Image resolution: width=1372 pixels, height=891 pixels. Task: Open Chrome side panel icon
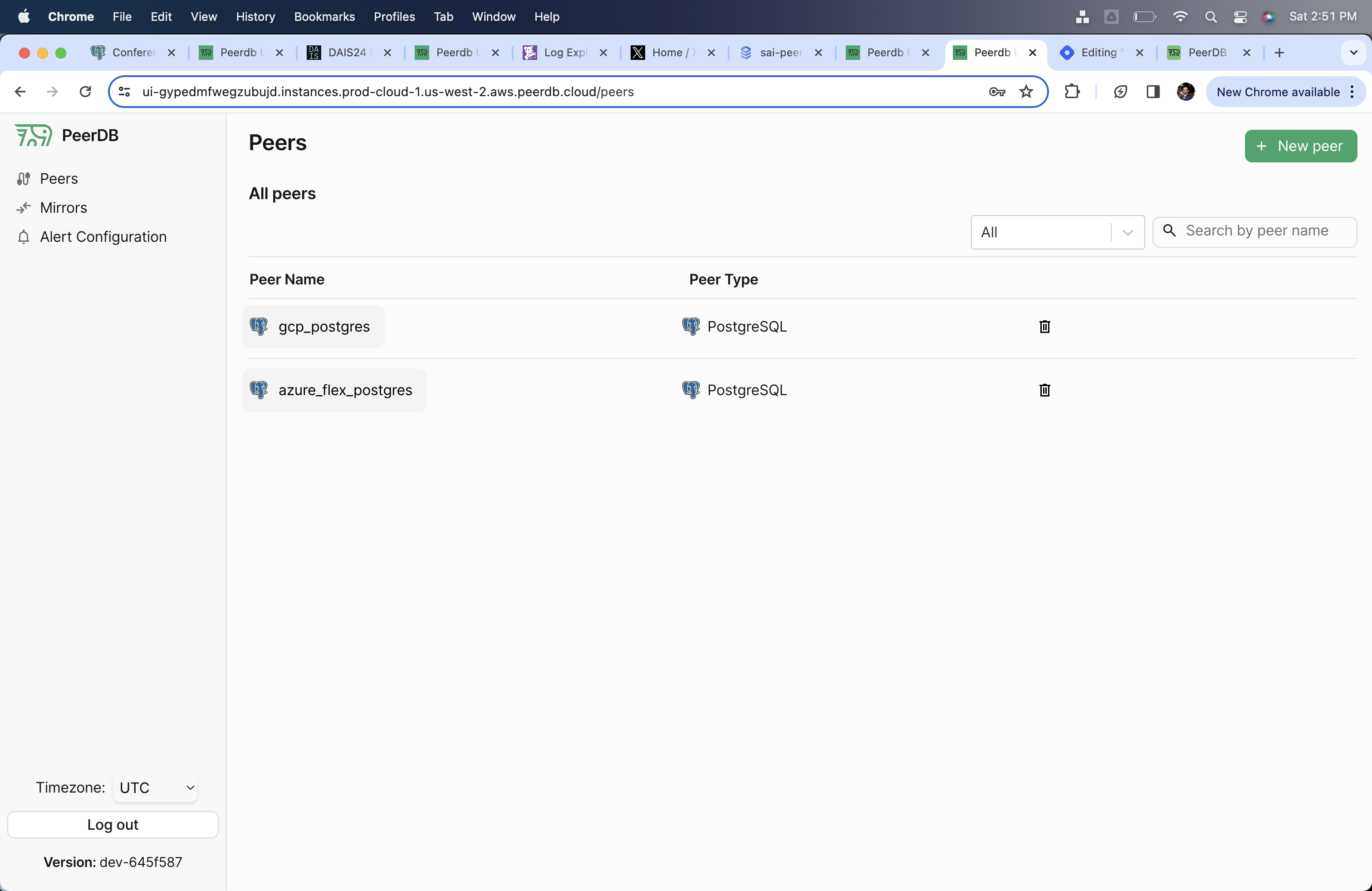(x=1153, y=92)
